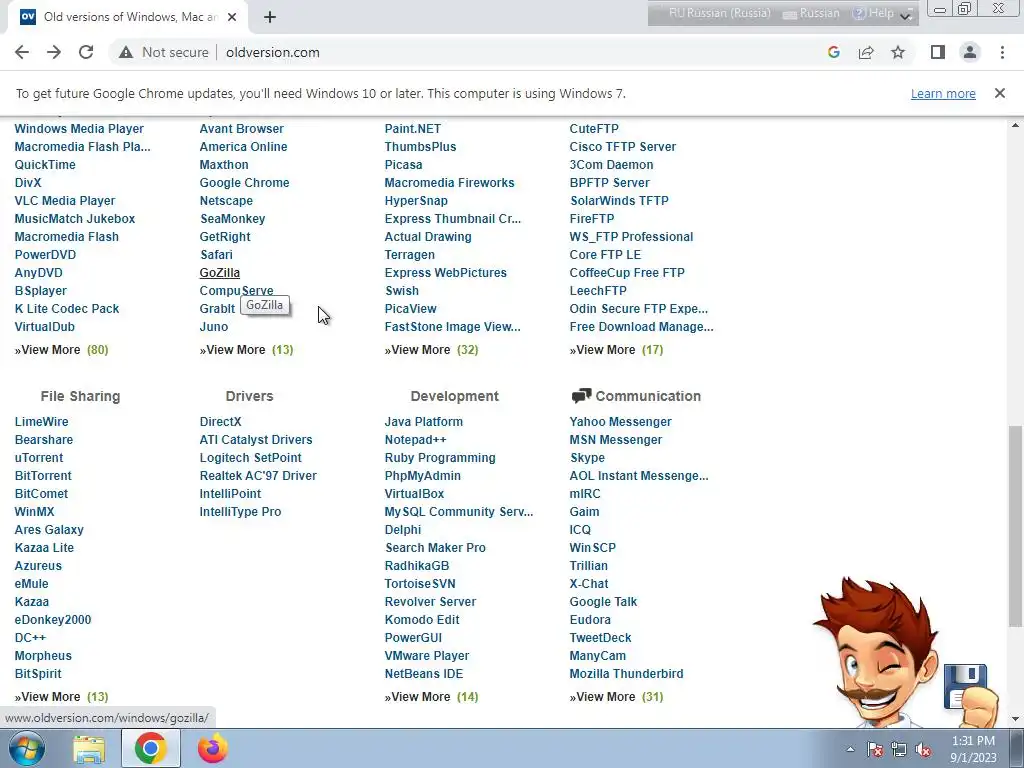This screenshot has height=768, width=1024.
Task: Select the Old versions browser tab
Action: pyautogui.click(x=129, y=17)
